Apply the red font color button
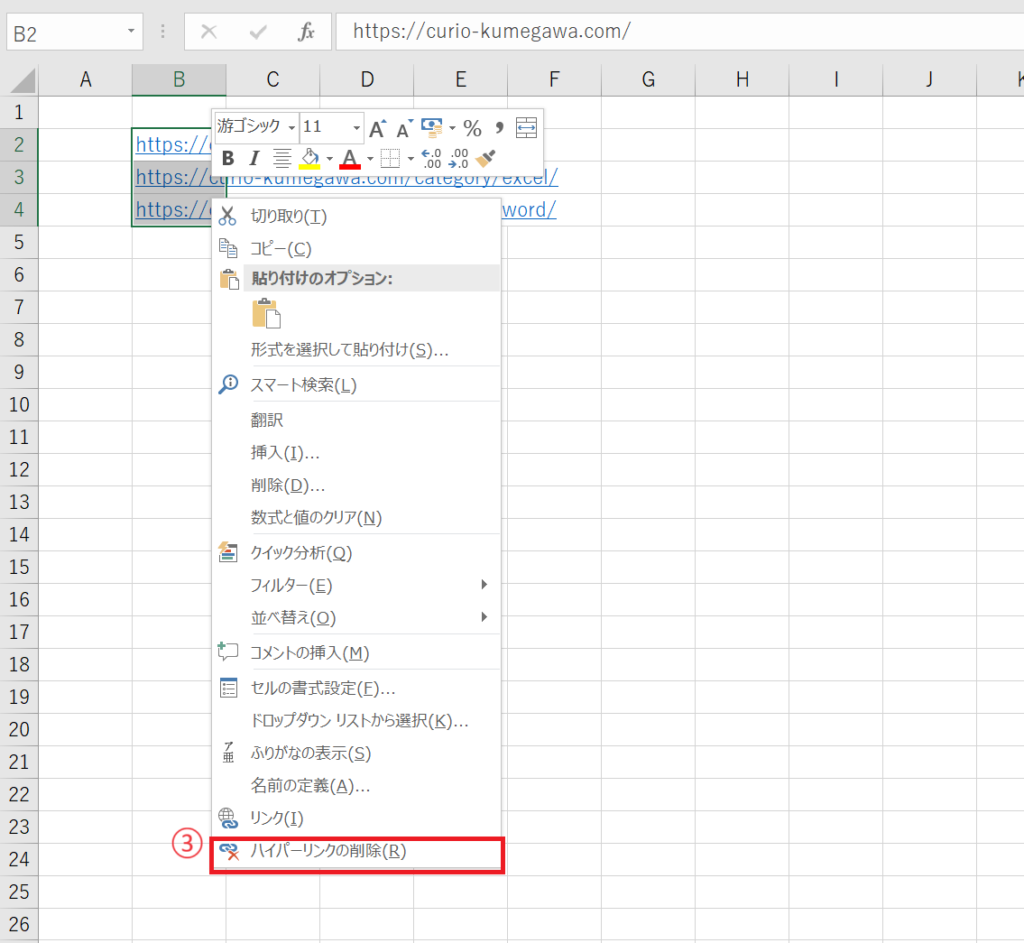 [x=350, y=158]
